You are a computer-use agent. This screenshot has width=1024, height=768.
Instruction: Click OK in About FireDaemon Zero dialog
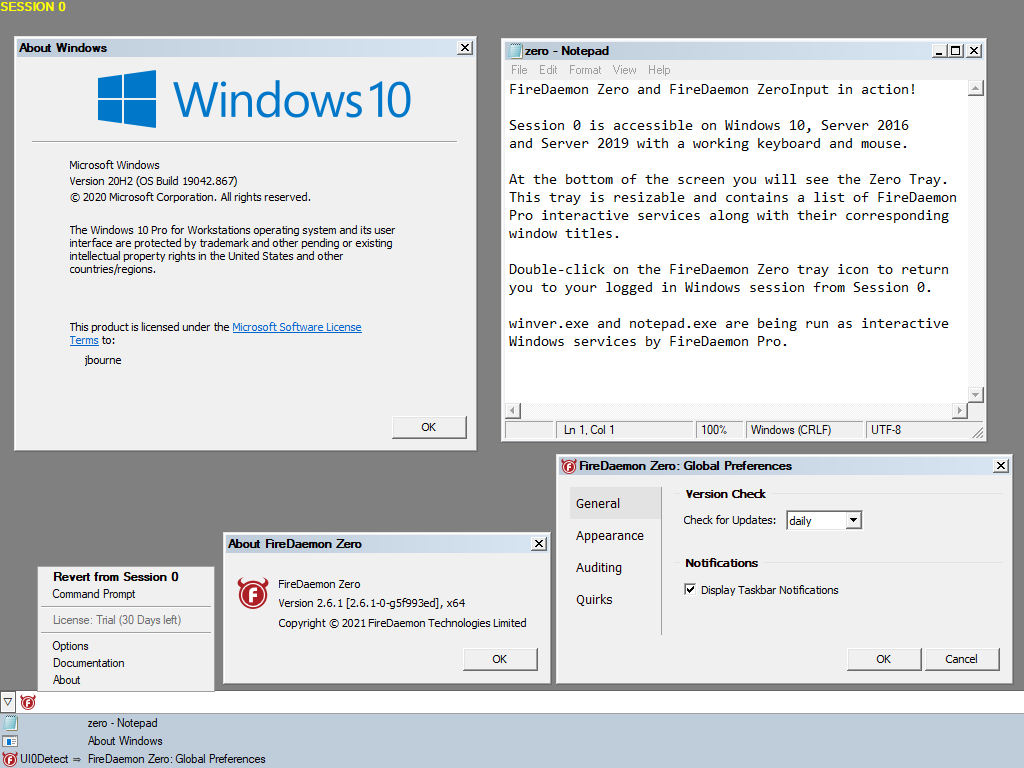[x=500, y=659]
